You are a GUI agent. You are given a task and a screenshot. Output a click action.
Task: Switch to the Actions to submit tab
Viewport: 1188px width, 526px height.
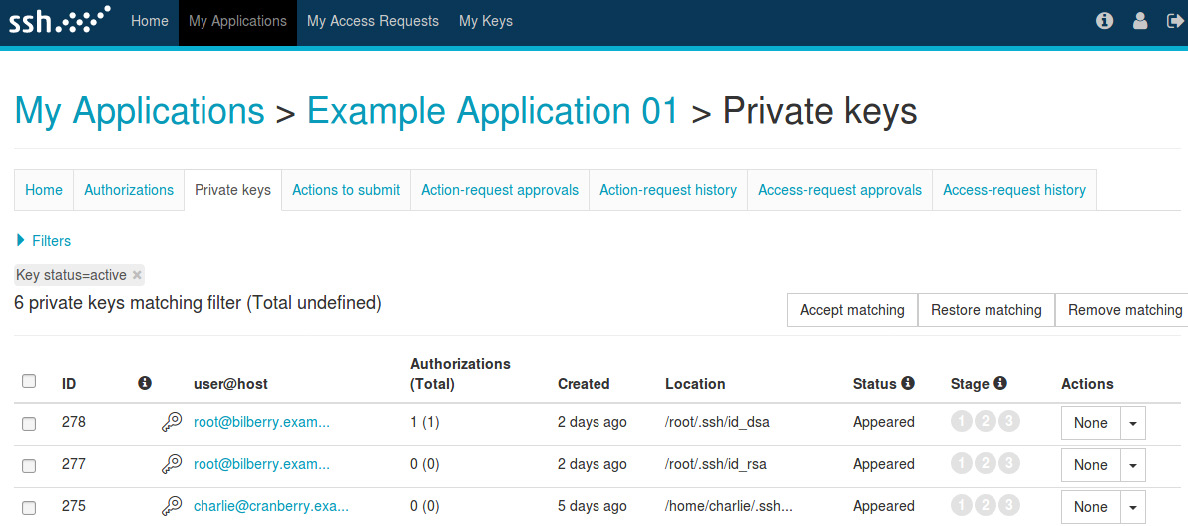[346, 190]
